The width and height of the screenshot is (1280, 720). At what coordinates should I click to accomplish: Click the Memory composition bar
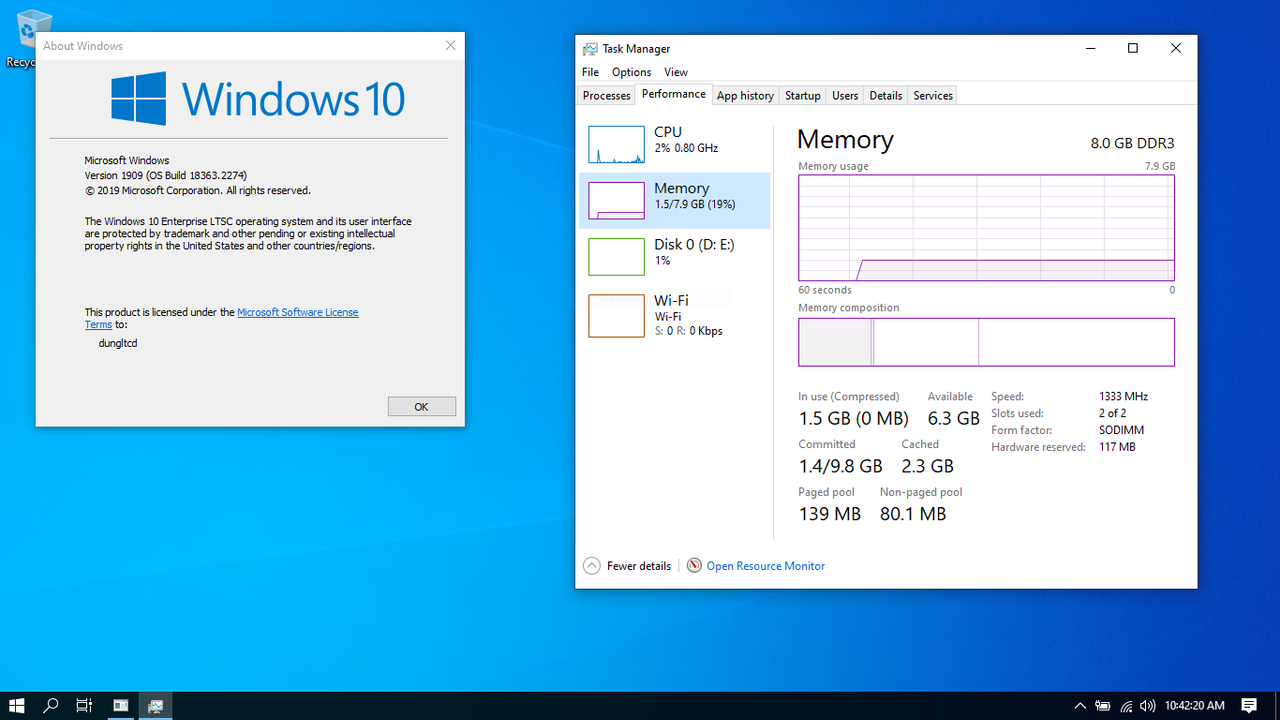pos(986,342)
